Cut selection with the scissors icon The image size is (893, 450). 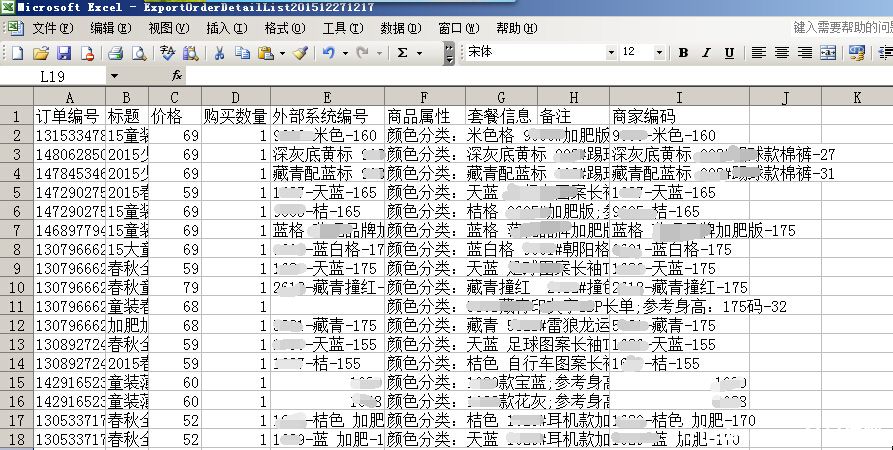coord(219,53)
